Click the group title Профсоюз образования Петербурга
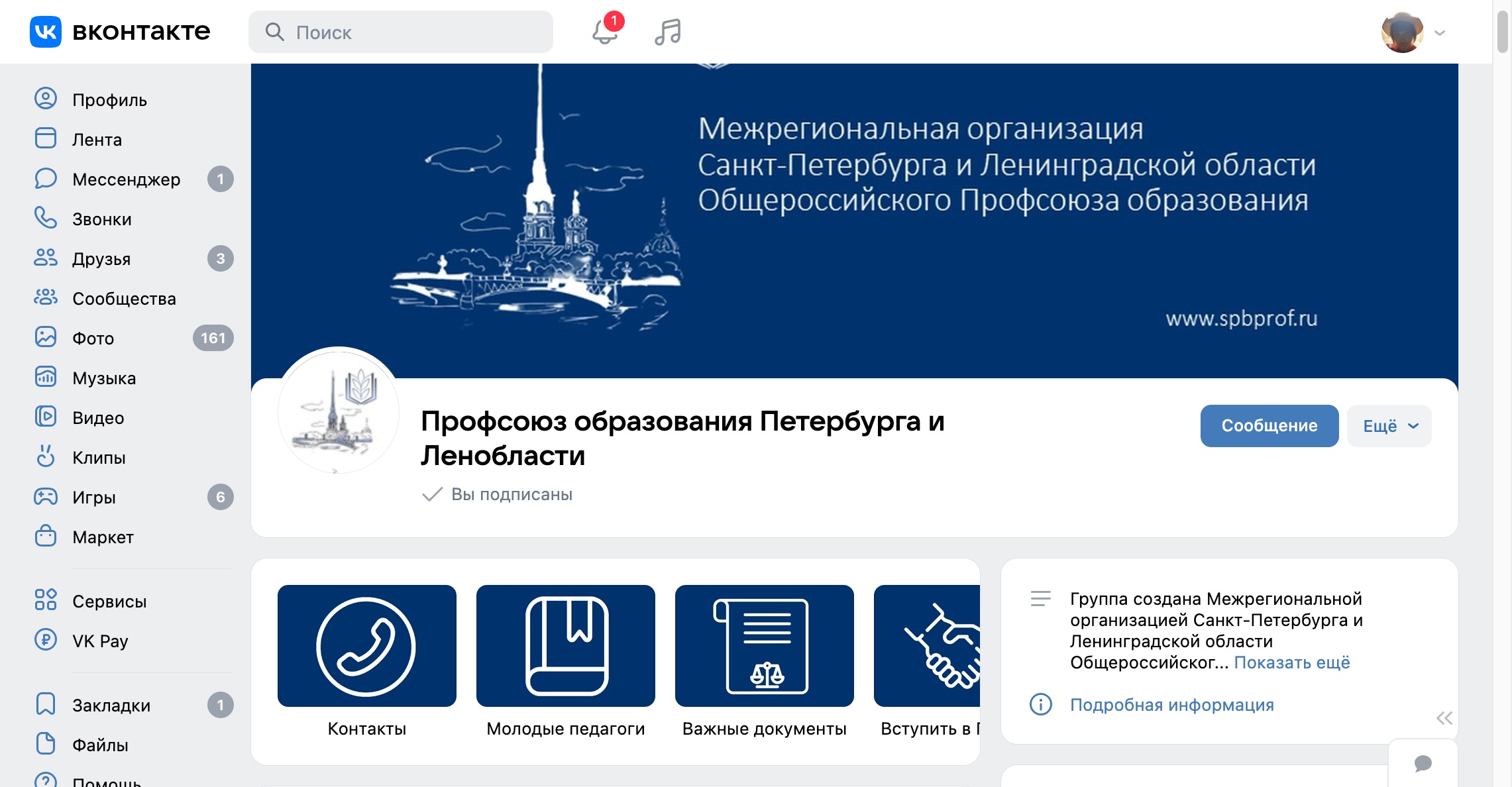 point(682,438)
